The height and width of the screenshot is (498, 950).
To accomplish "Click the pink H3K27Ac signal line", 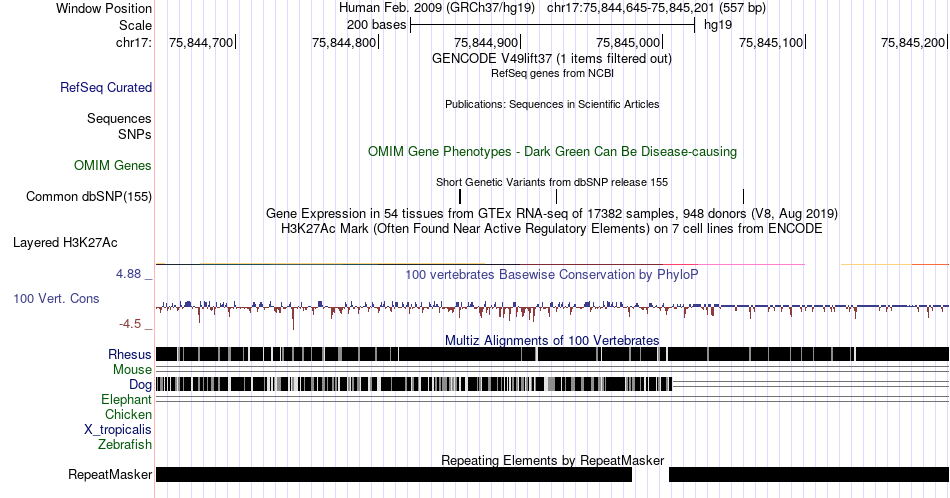I will 750,264.
